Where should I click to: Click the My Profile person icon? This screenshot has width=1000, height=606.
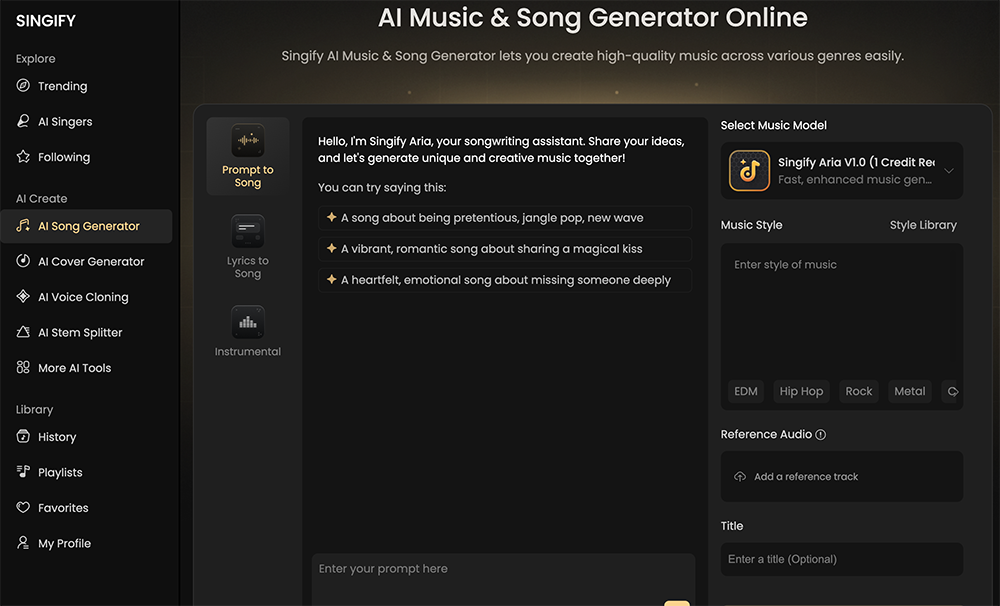[x=23, y=543]
